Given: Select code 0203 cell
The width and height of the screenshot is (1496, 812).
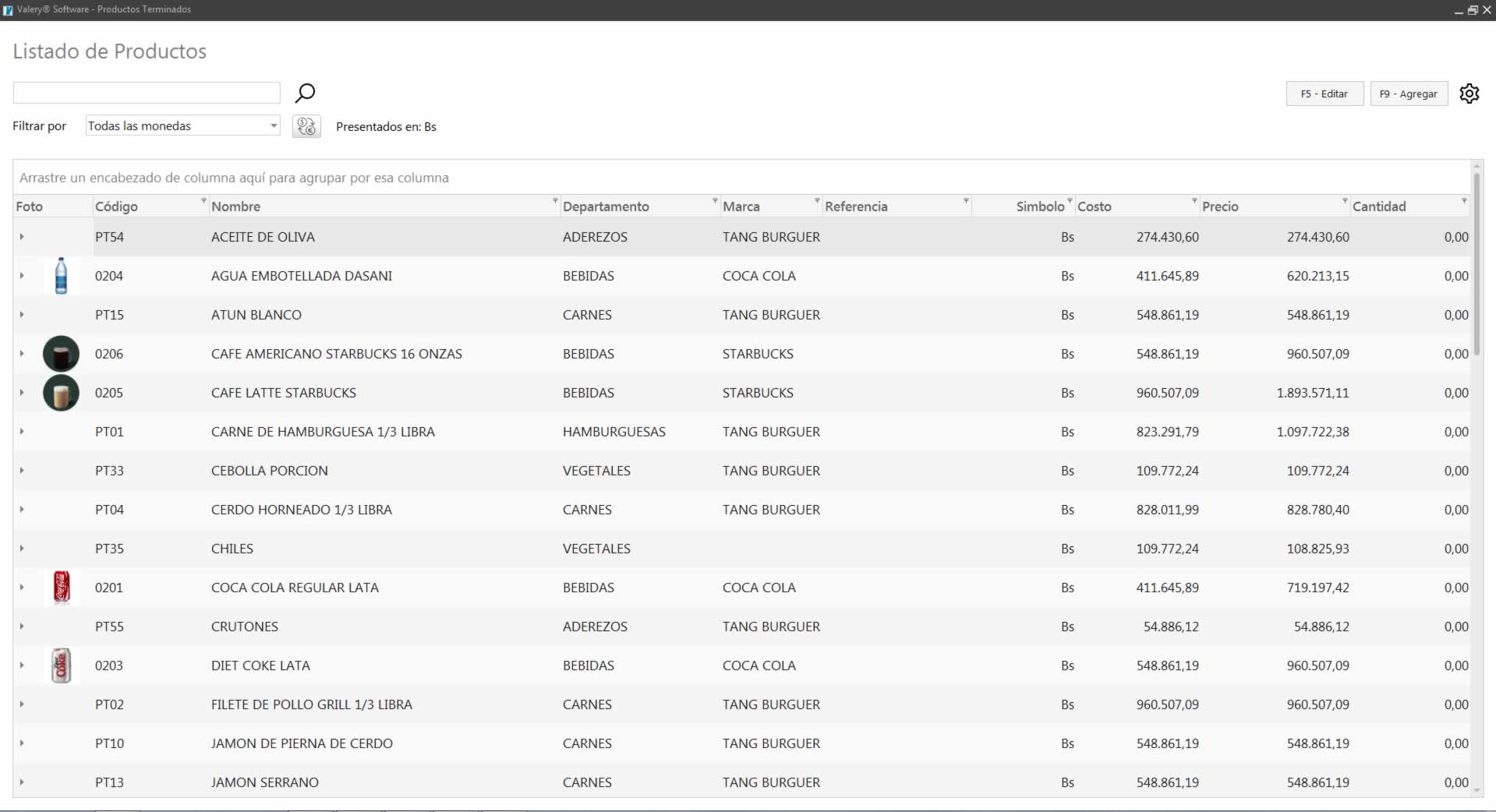Looking at the screenshot, I should [x=109, y=665].
